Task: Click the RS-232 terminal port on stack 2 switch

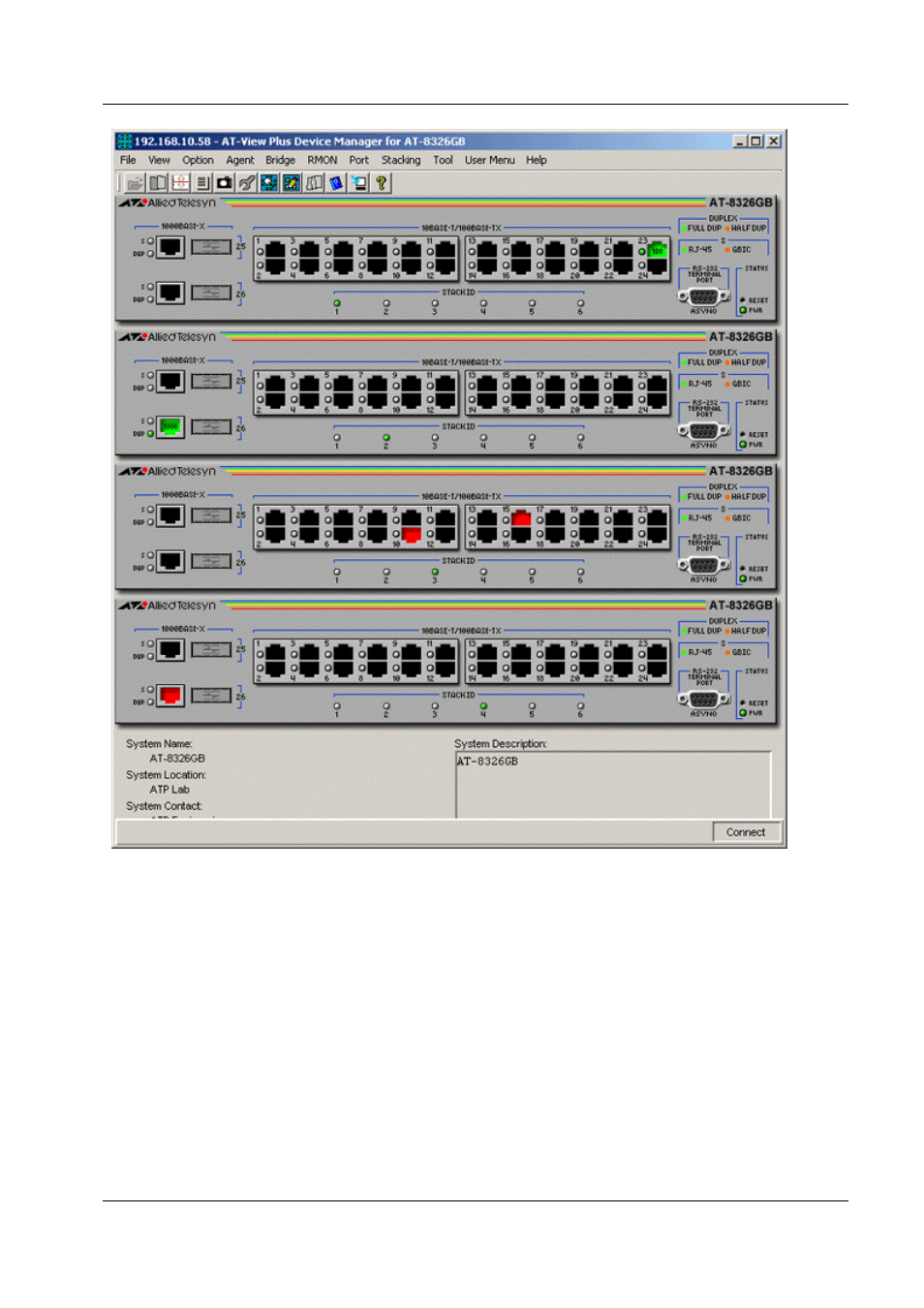Action: pos(704,431)
